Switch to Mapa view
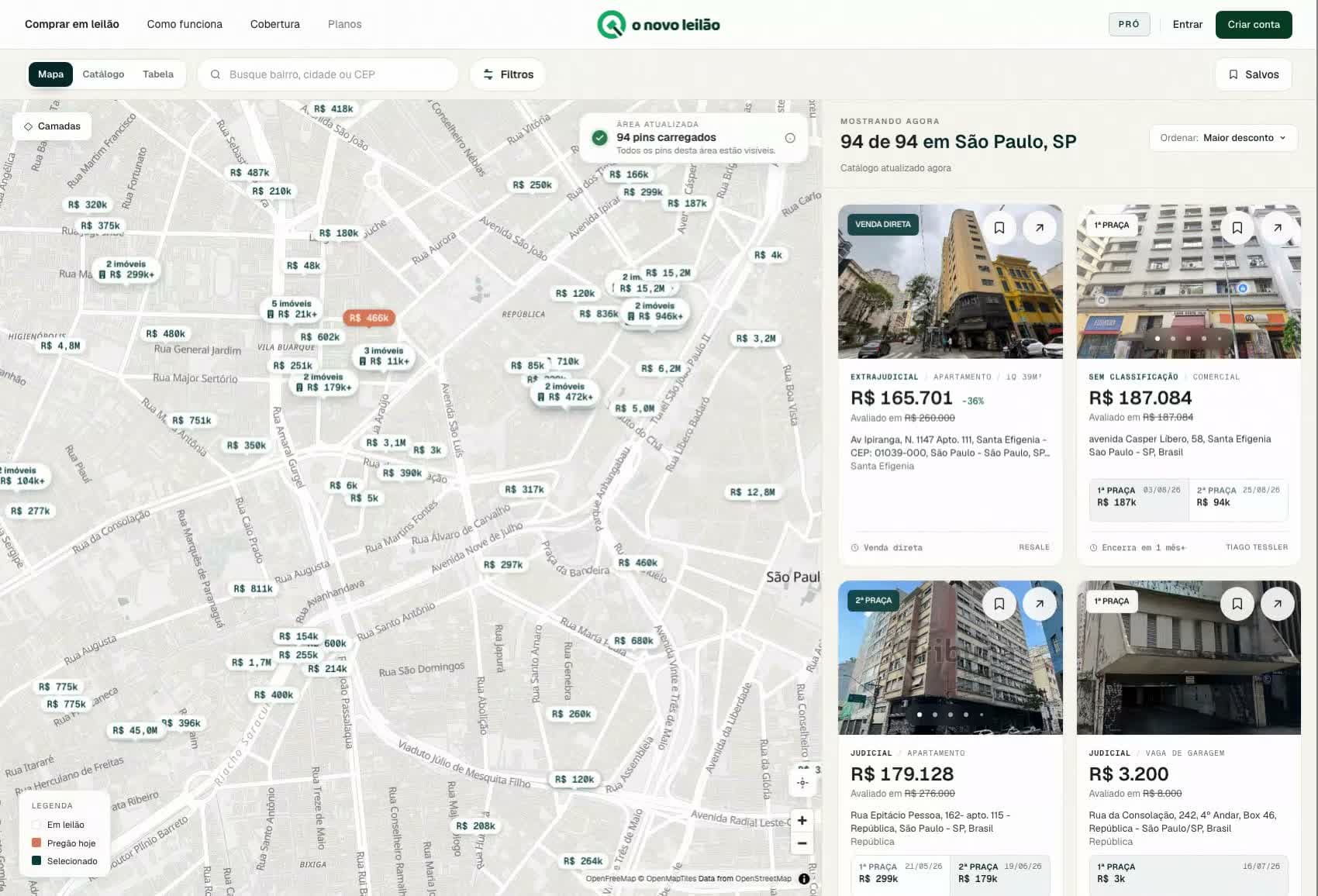The image size is (1318, 896). point(50,74)
